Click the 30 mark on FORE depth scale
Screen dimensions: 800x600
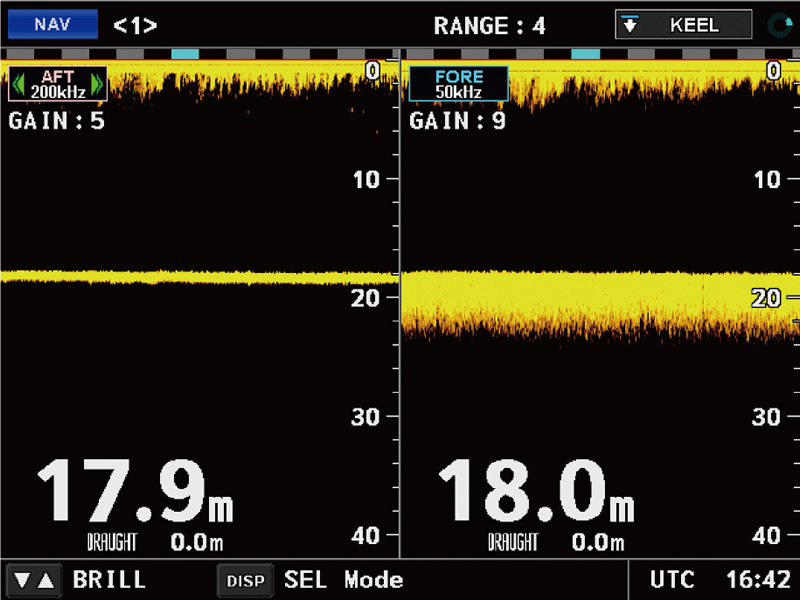coord(766,417)
